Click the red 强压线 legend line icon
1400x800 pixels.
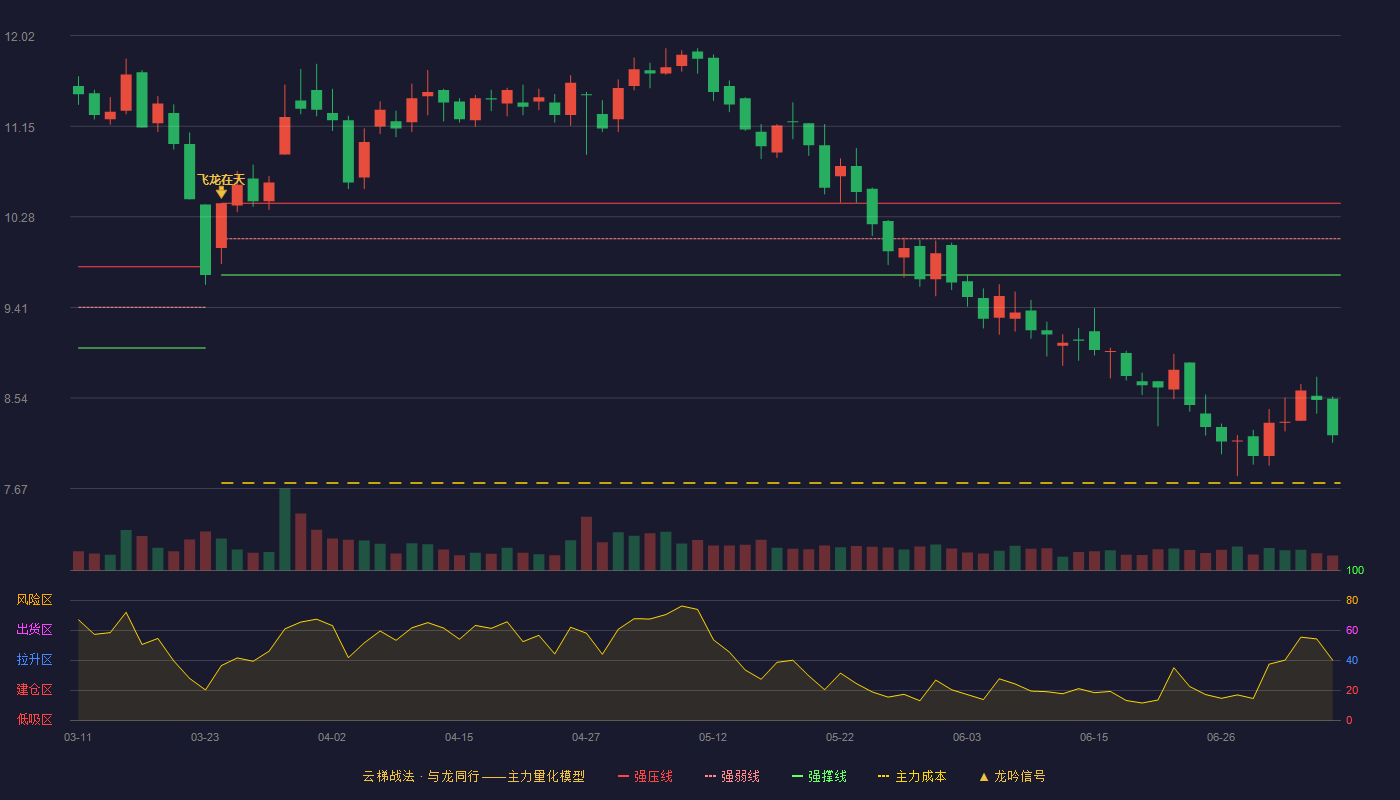tap(624, 776)
